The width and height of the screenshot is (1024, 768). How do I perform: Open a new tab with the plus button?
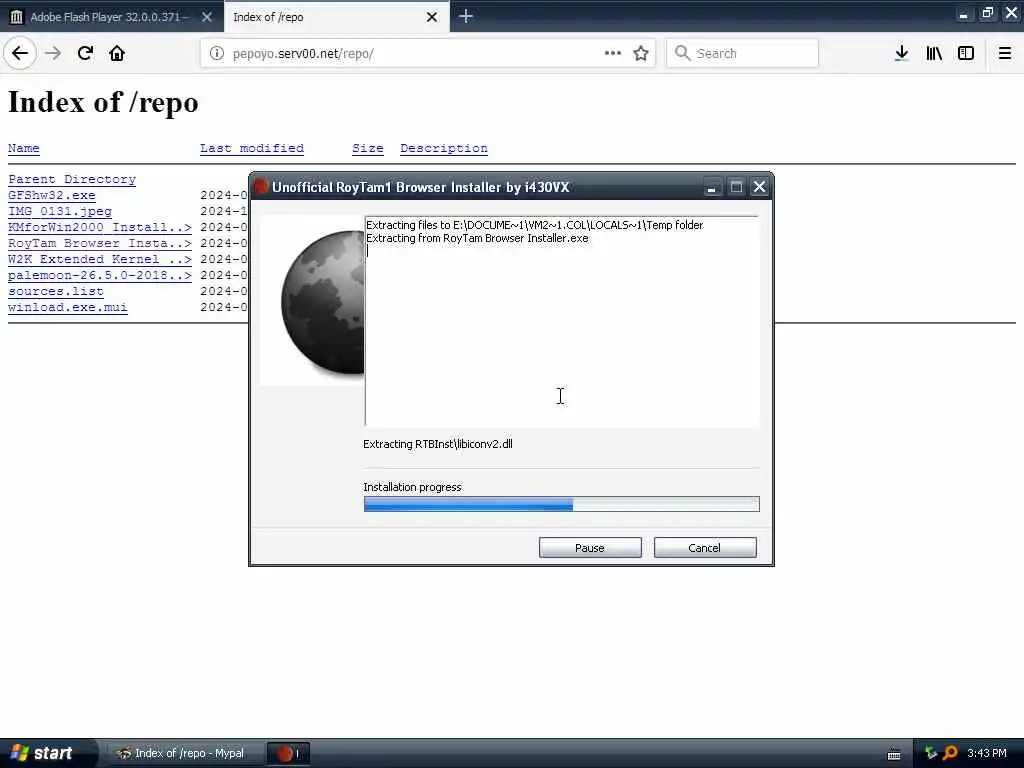point(466,16)
